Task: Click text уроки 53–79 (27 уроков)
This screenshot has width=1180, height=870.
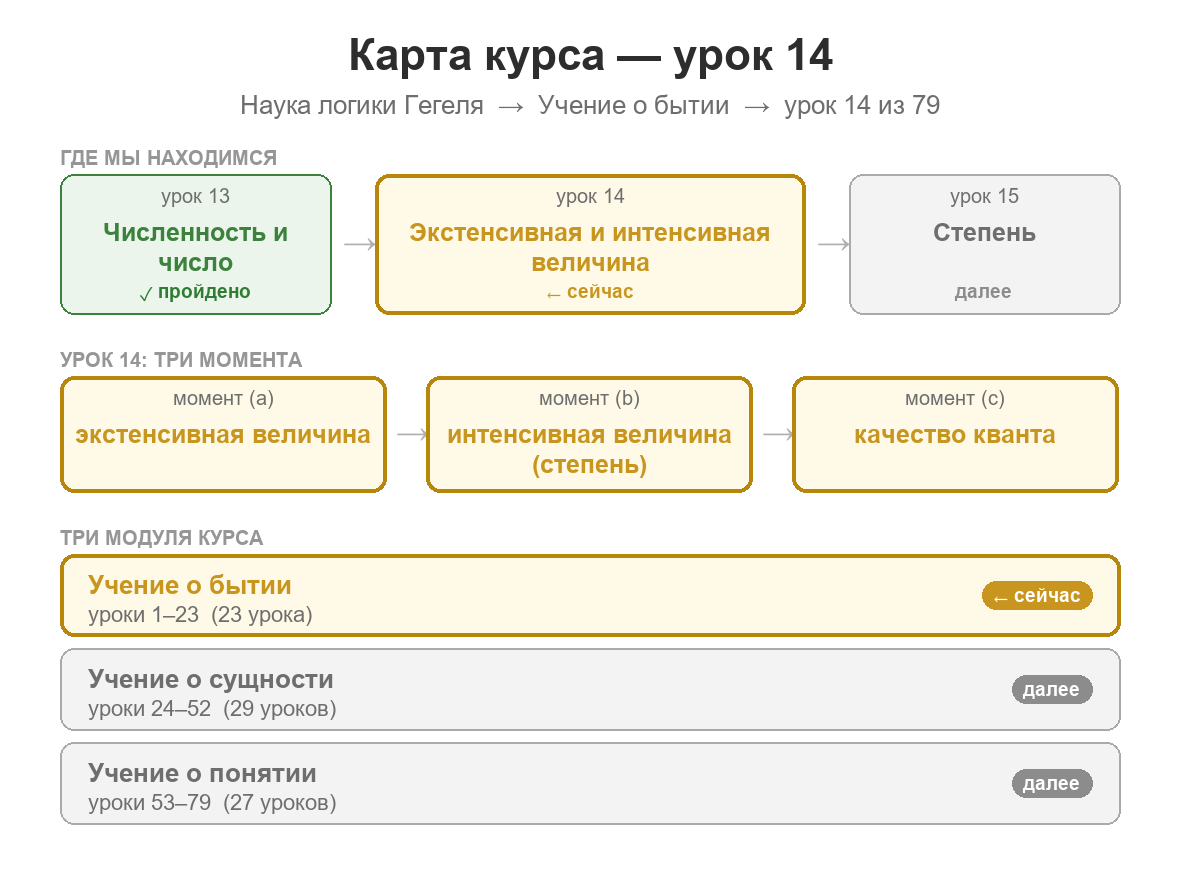Action: 212,803
